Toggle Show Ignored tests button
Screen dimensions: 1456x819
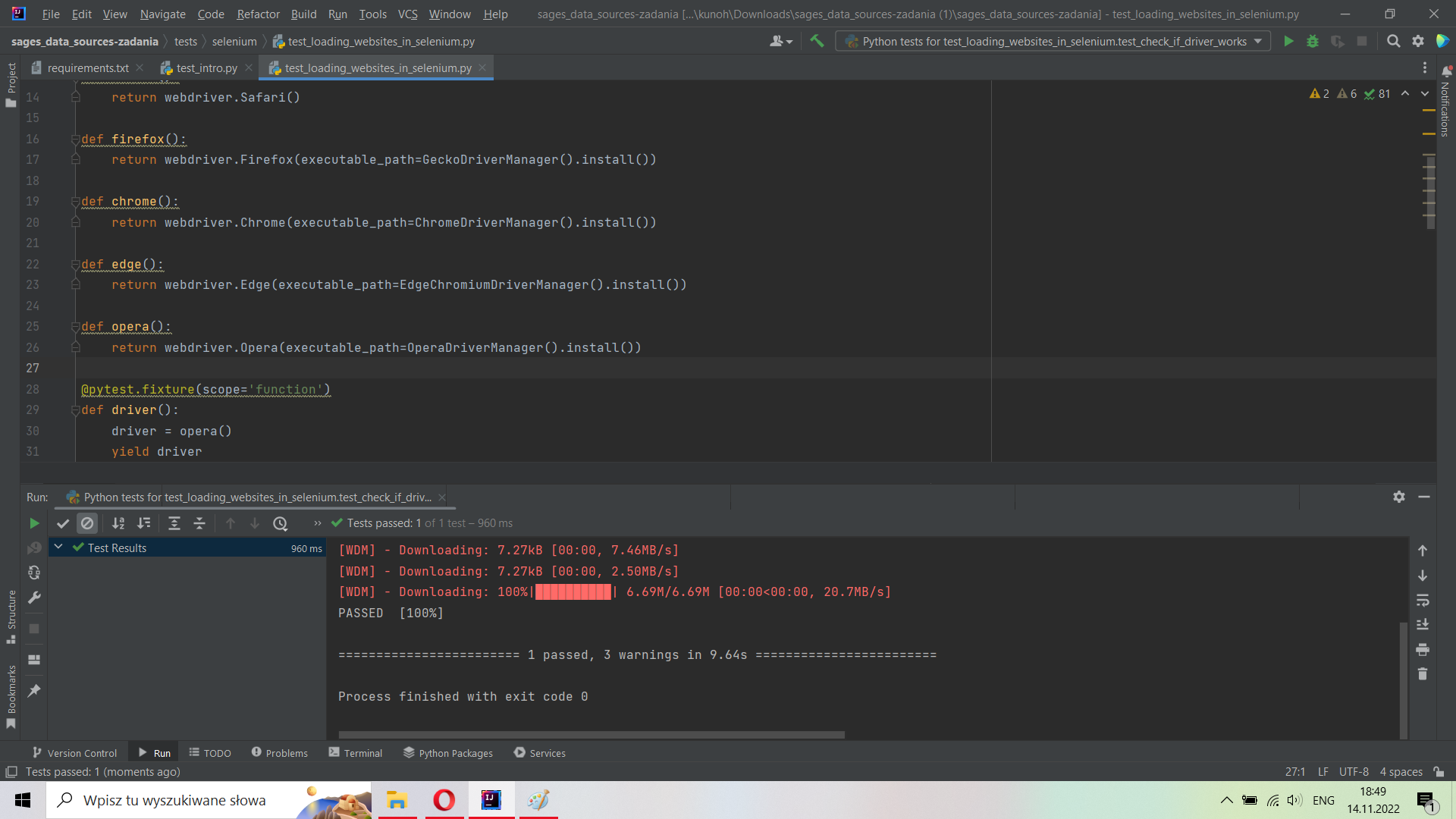87,523
